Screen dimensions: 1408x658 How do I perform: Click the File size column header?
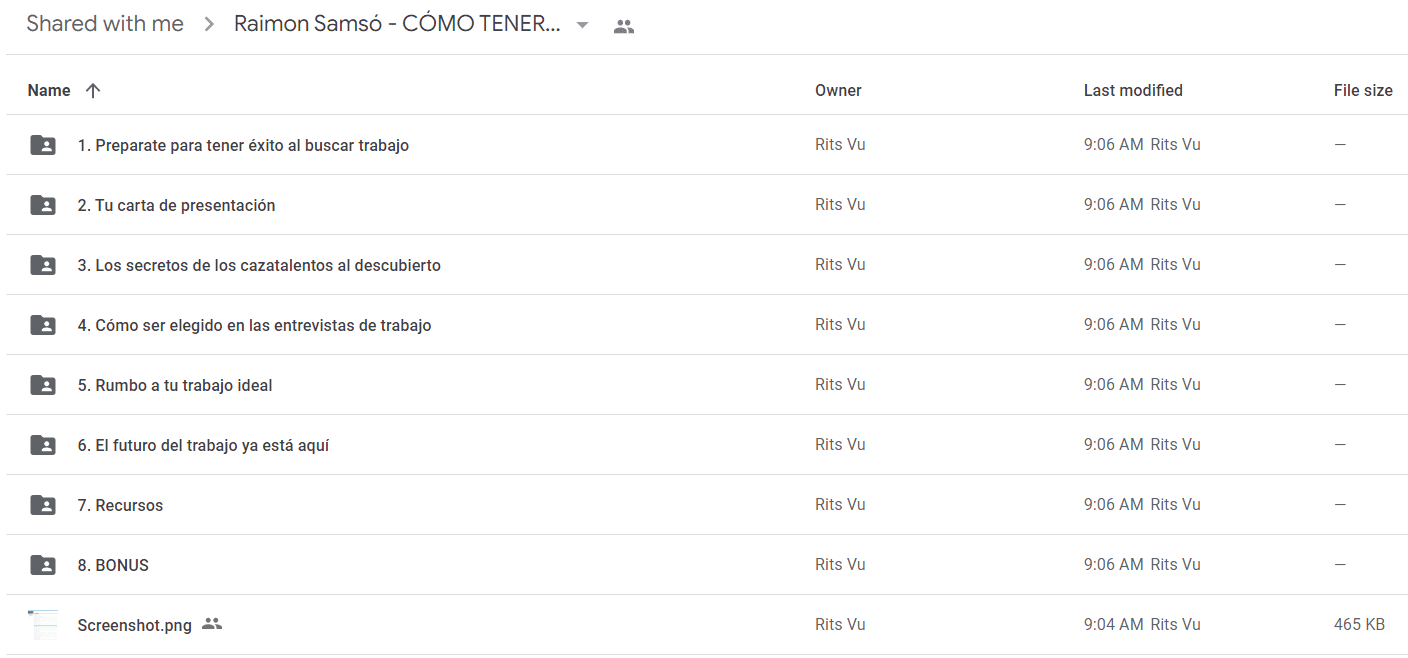(1363, 90)
